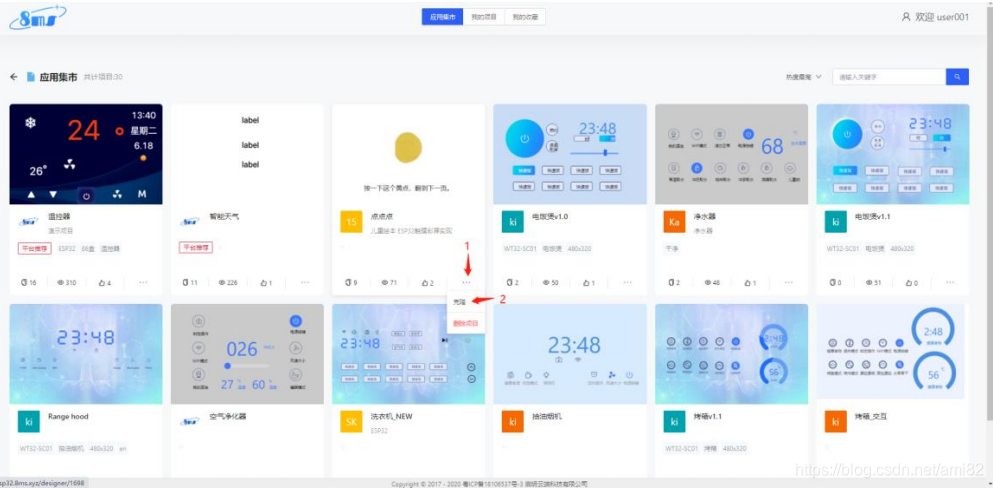Image resolution: width=993 pixels, height=488 pixels.
Task: Open more options on 电饭煲v1.0 card
Action: (628, 282)
